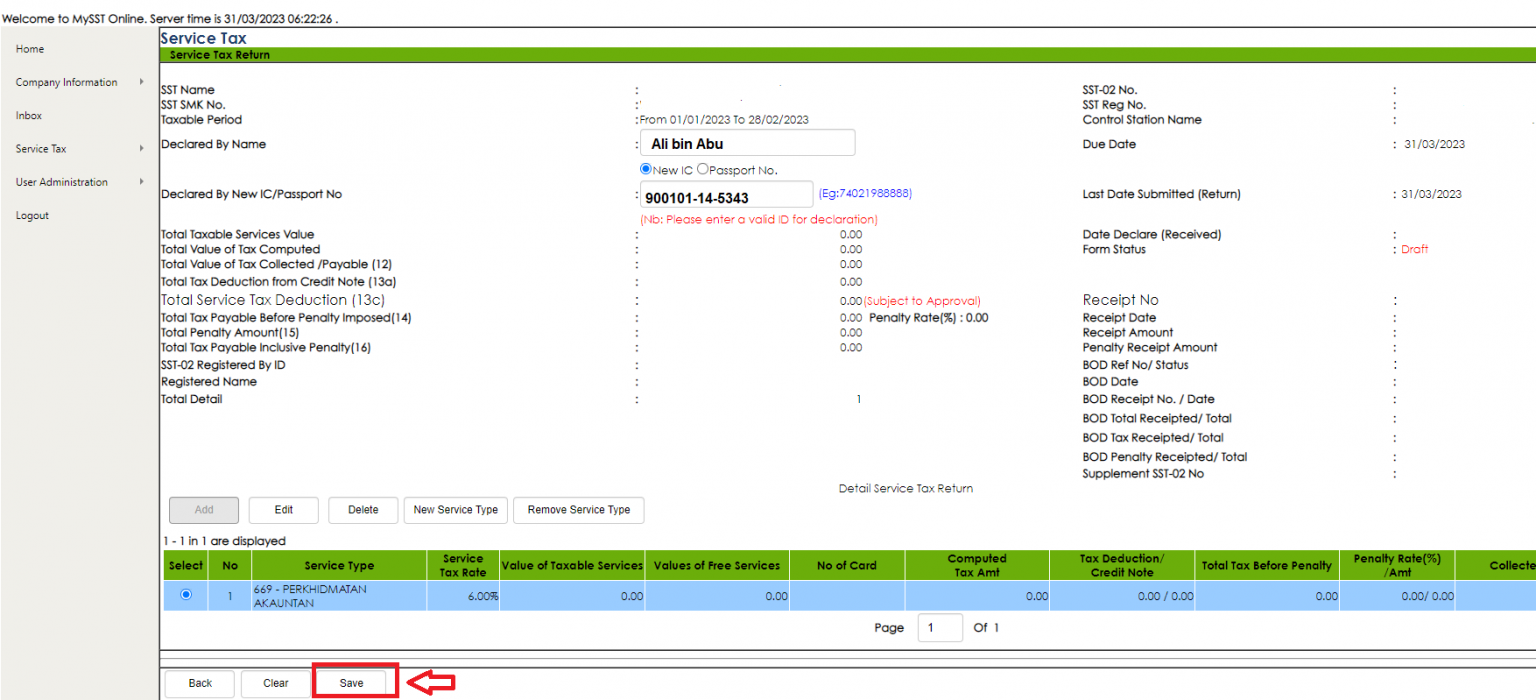Click the Service Type column header
The image size is (1536, 700).
click(339, 566)
